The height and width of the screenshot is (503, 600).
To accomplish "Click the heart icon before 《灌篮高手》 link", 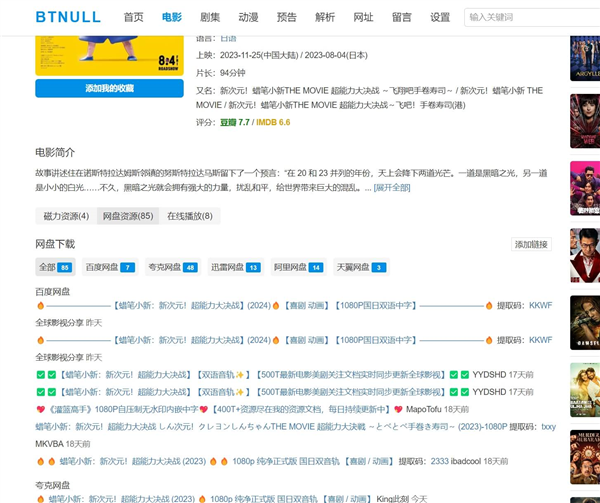I will click(41, 409).
